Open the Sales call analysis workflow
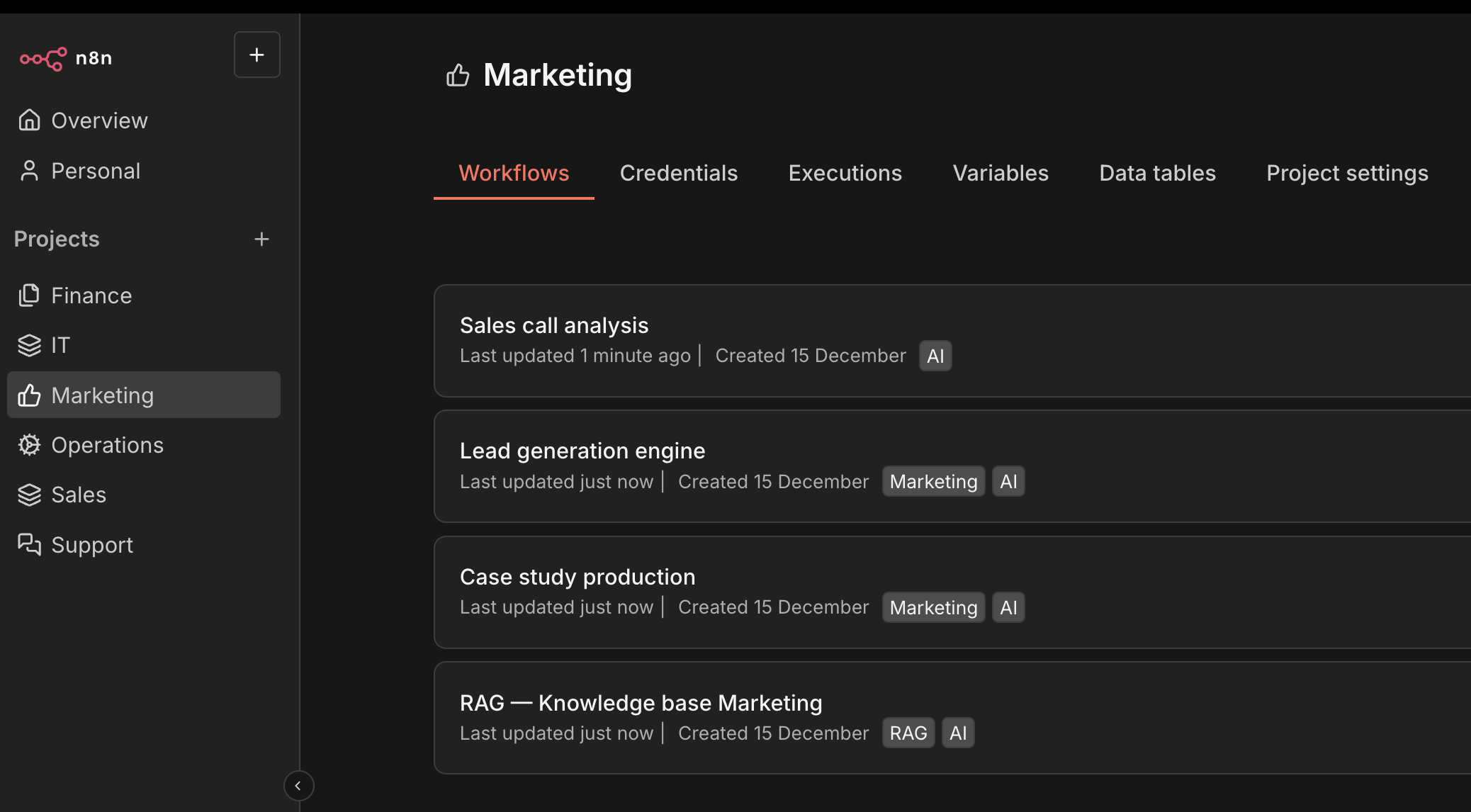This screenshot has width=1471, height=812. pos(553,325)
